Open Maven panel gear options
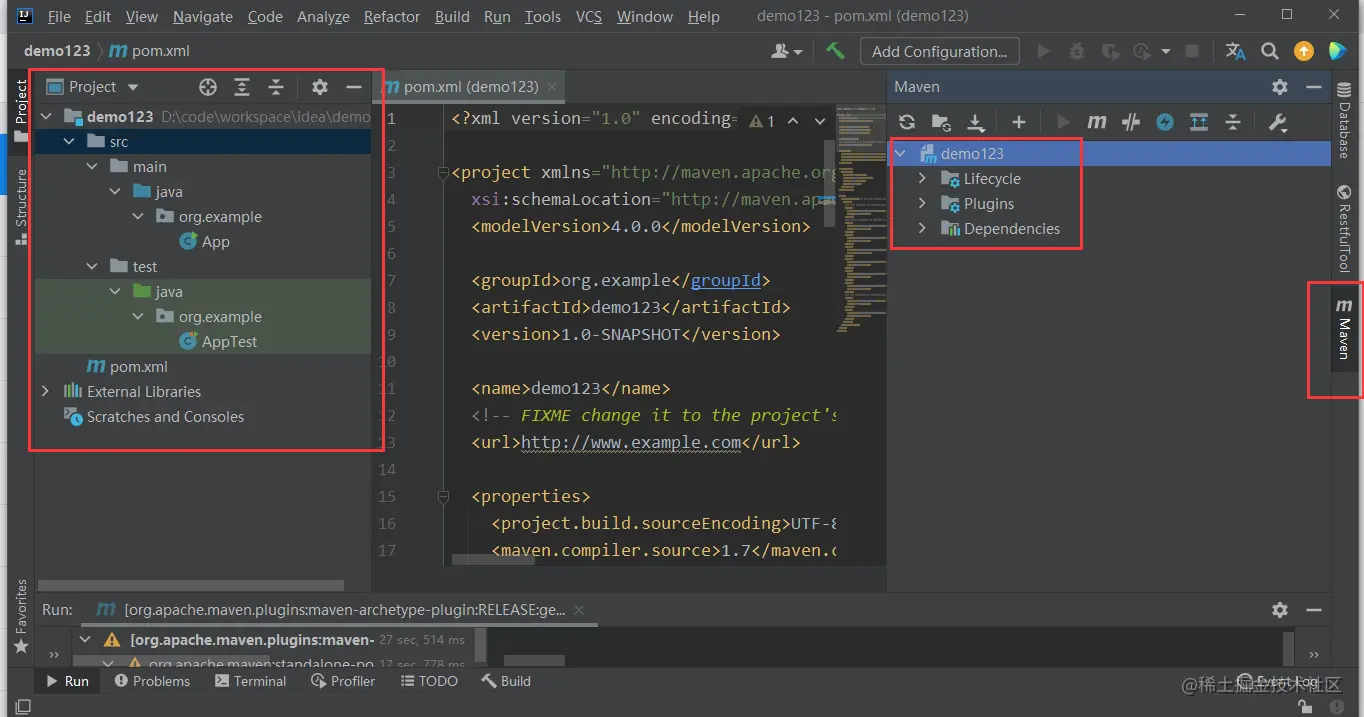The image size is (1364, 717). click(x=1280, y=87)
